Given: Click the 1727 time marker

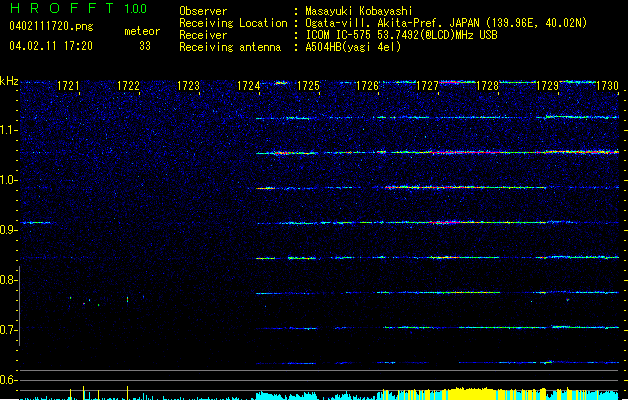Looking at the screenshot, I should (428, 87).
